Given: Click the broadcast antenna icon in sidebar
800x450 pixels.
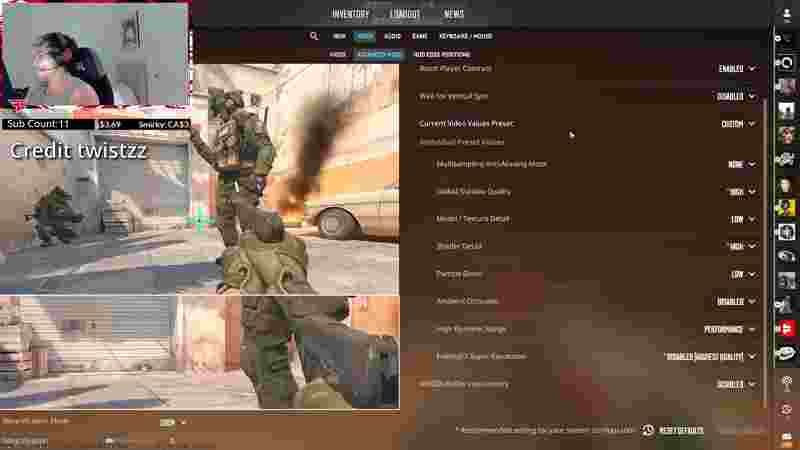Looking at the screenshot, I should click(x=787, y=382).
